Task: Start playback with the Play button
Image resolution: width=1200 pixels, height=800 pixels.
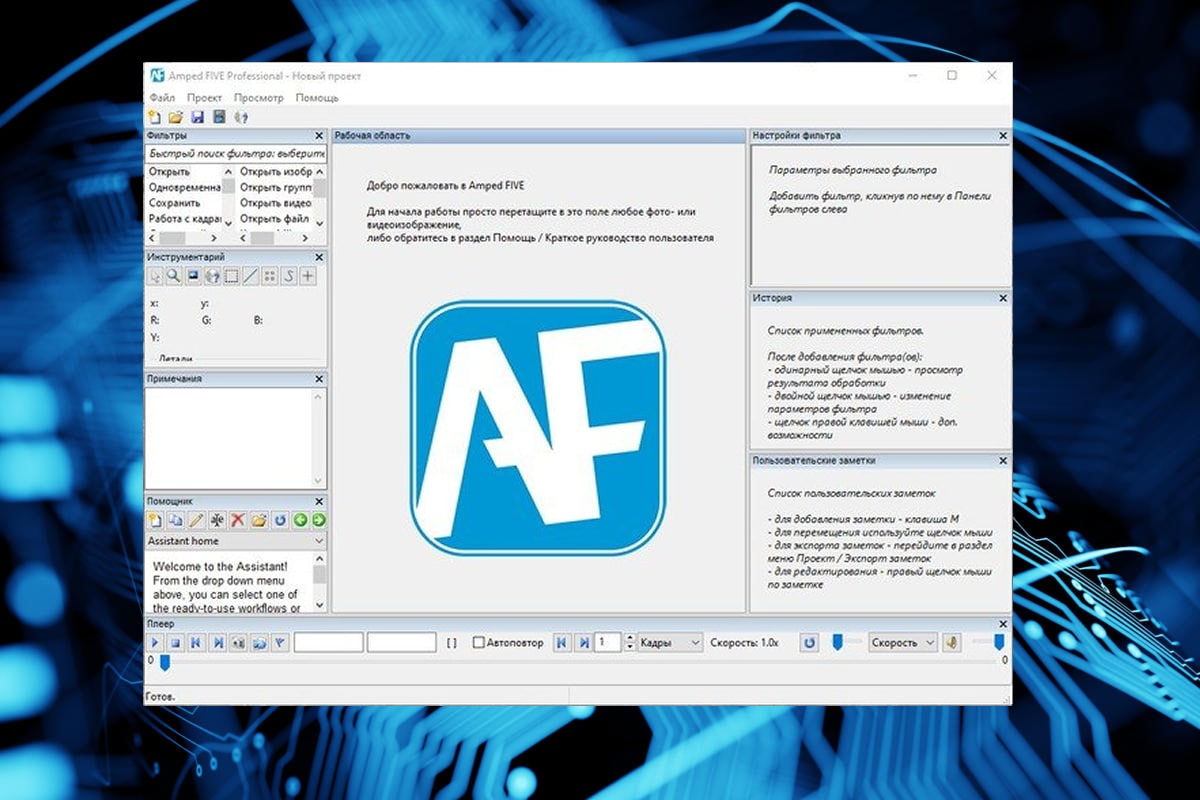Action: click(155, 643)
